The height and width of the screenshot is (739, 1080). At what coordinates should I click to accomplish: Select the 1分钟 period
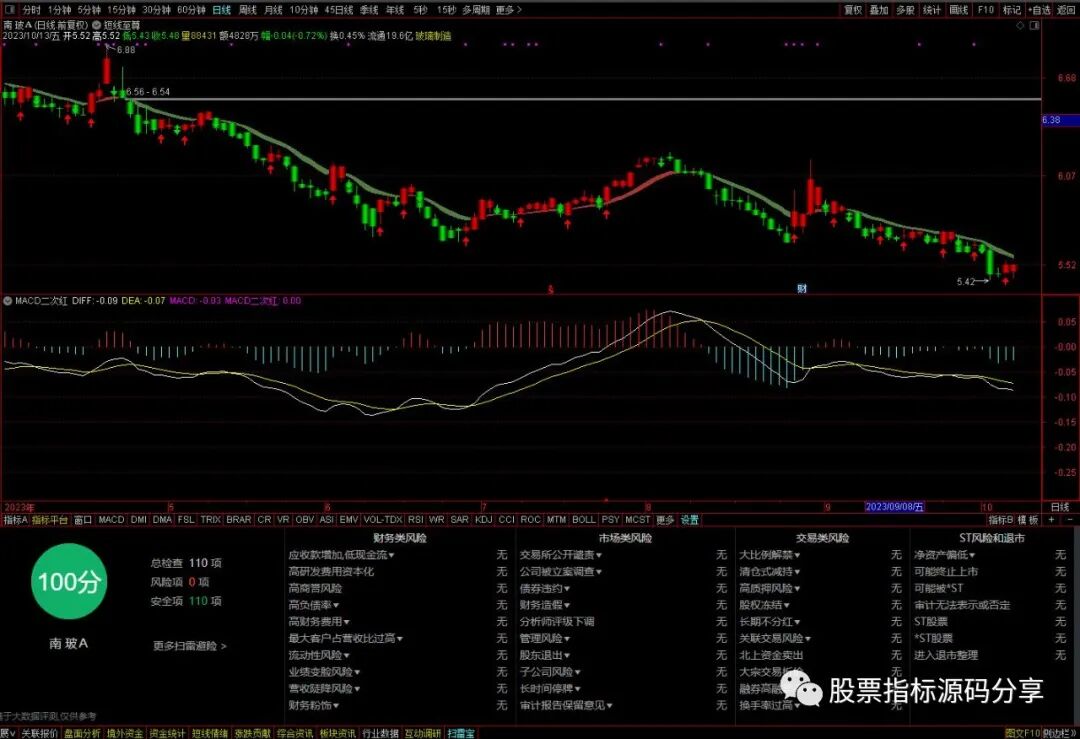click(59, 10)
